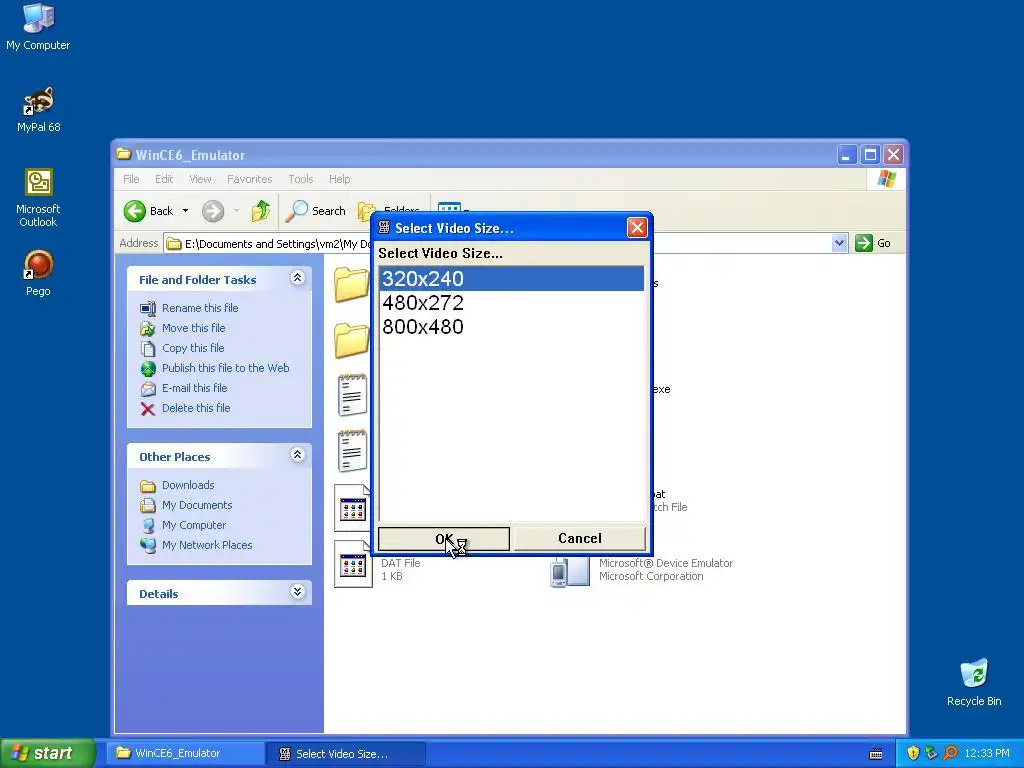The height and width of the screenshot is (768, 1024).
Task: Switch to Select Video Size taskbar button
Action: pos(347,754)
